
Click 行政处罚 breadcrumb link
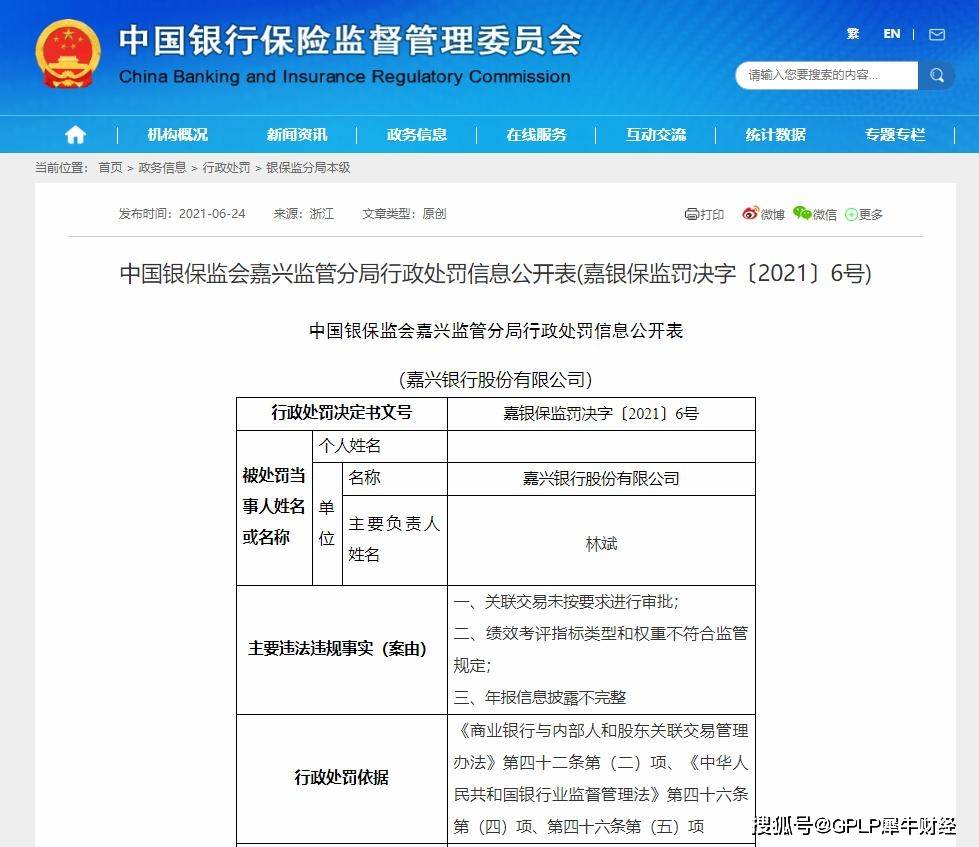point(226,168)
